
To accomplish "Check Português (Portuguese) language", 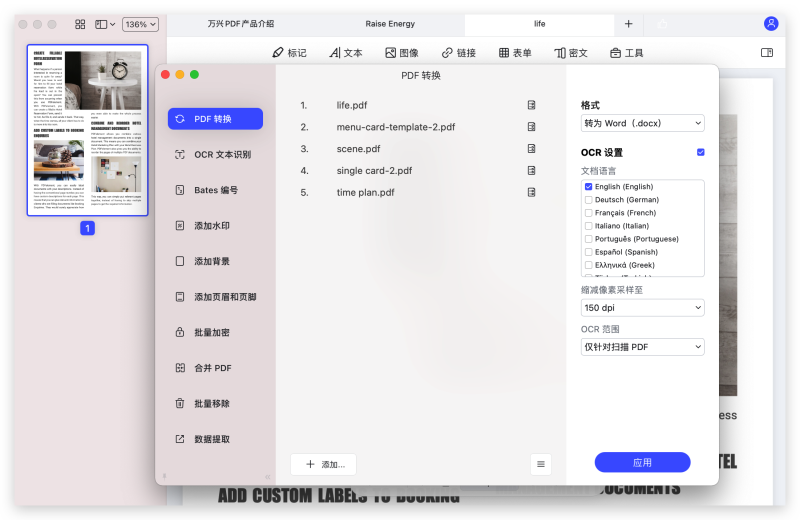I will coord(588,239).
